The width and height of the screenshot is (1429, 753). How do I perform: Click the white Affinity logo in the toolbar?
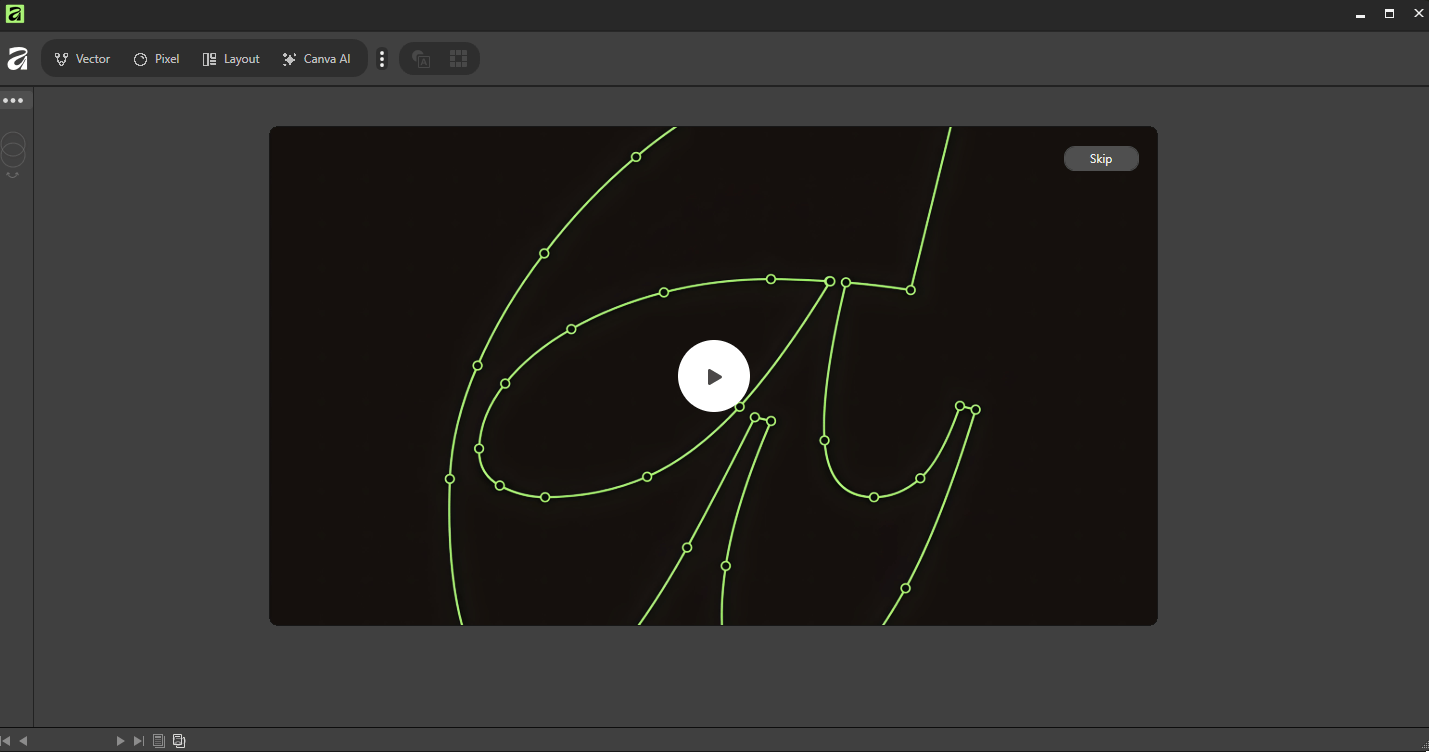click(x=17, y=59)
